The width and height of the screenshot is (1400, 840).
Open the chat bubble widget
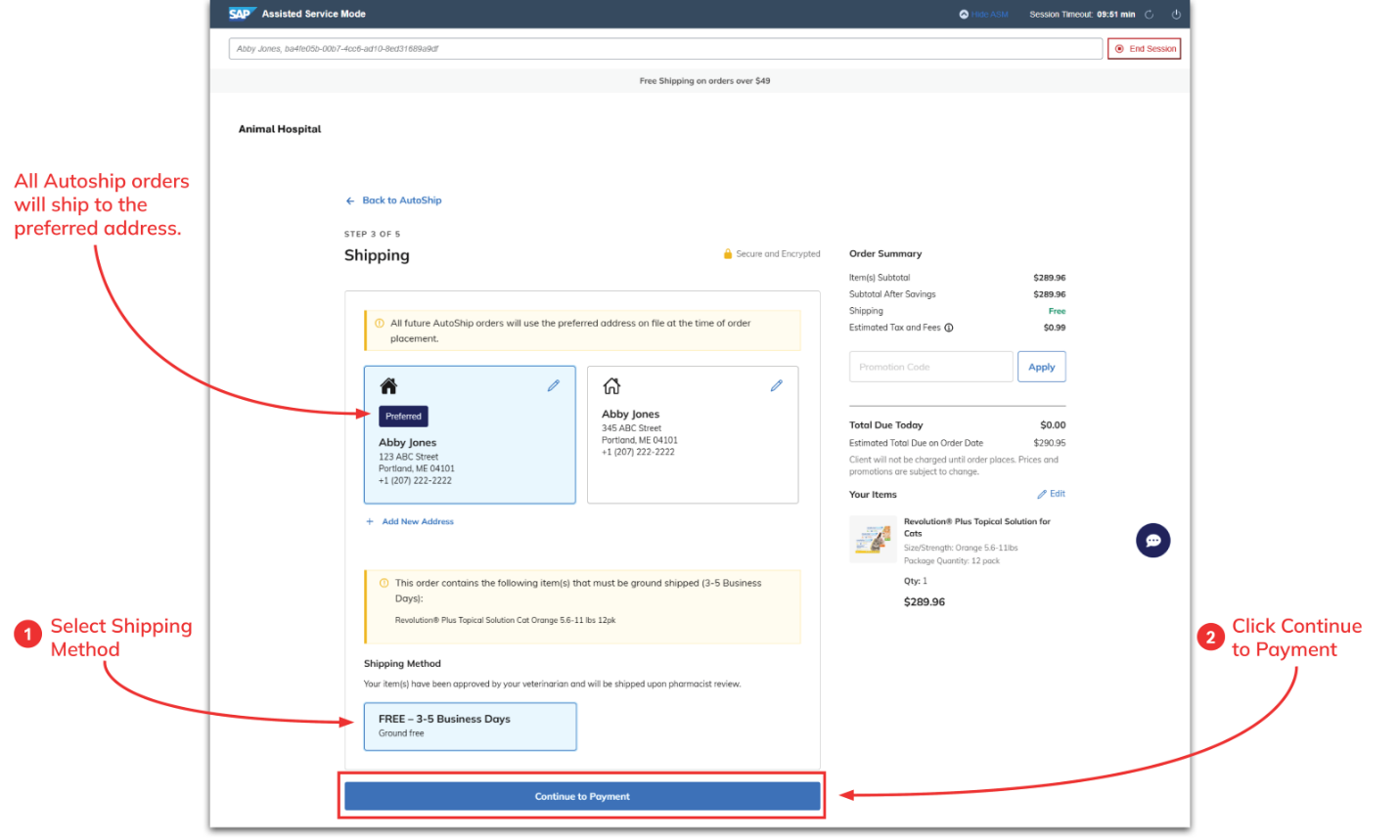tap(1153, 540)
